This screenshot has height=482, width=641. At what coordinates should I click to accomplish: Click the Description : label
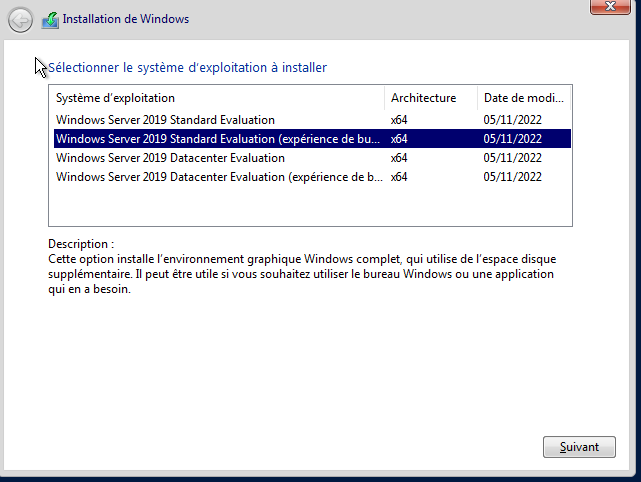[x=81, y=244]
